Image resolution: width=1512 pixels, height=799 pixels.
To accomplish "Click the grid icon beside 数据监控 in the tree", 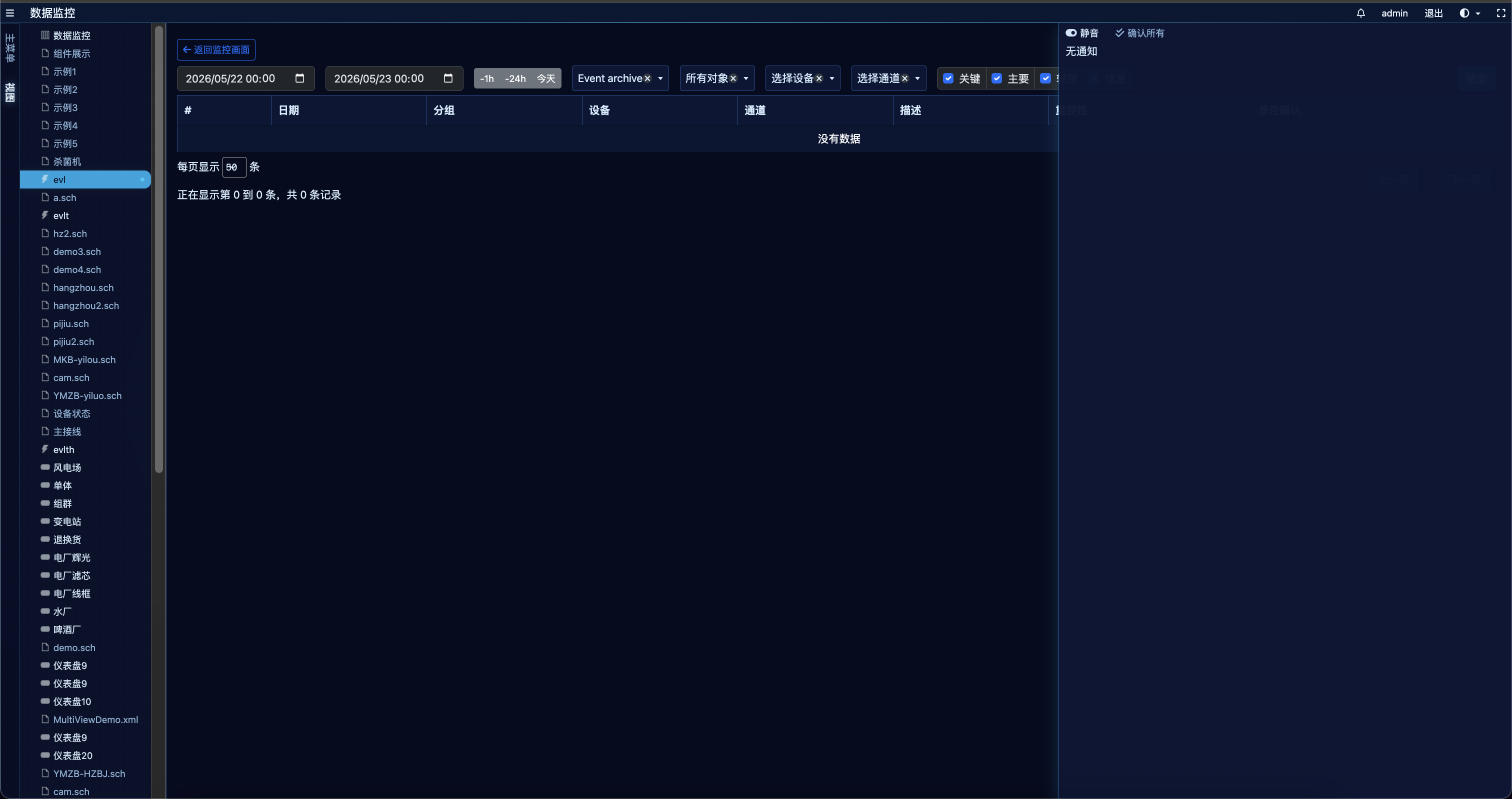I will [45, 35].
